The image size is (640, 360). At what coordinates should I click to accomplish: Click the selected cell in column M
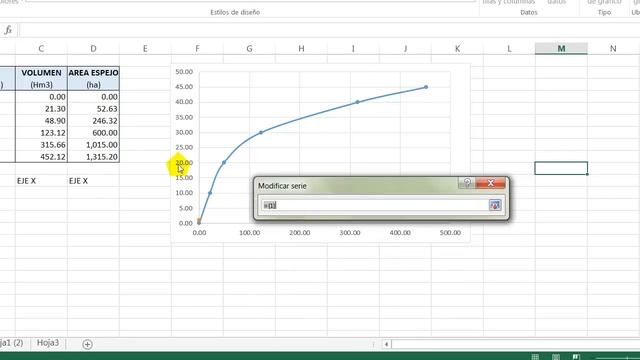(x=561, y=168)
